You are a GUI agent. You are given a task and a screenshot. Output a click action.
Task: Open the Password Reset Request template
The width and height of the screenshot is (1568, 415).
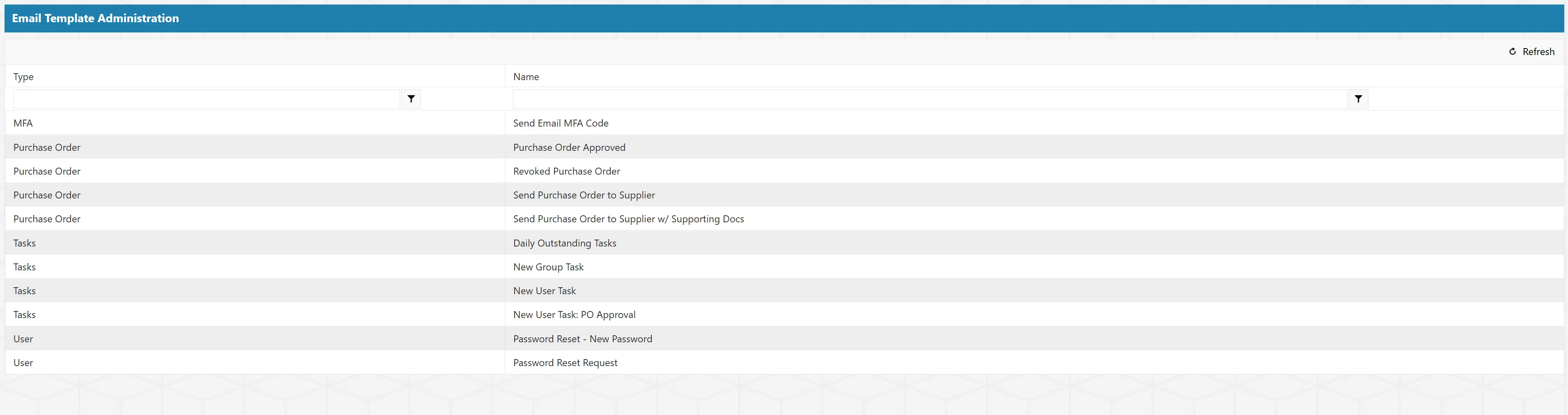pos(565,362)
